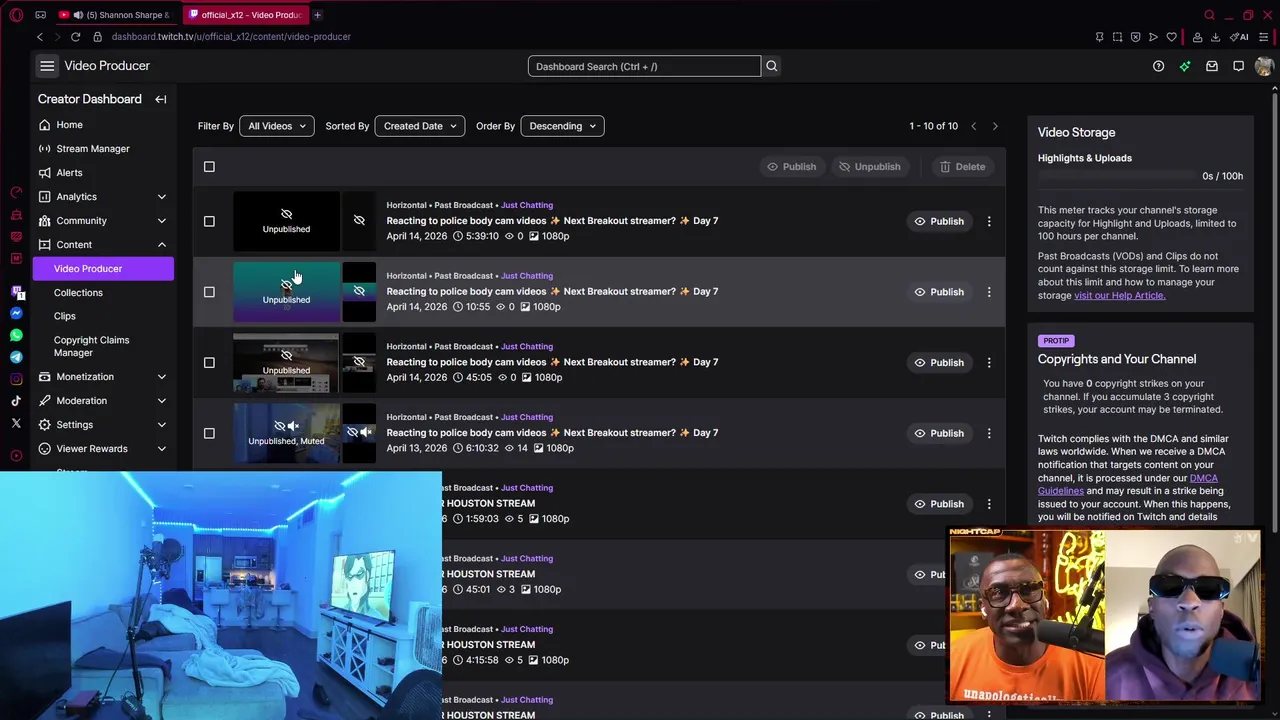Reload the page in the browser
This screenshot has width=1280, height=720.
tap(75, 37)
